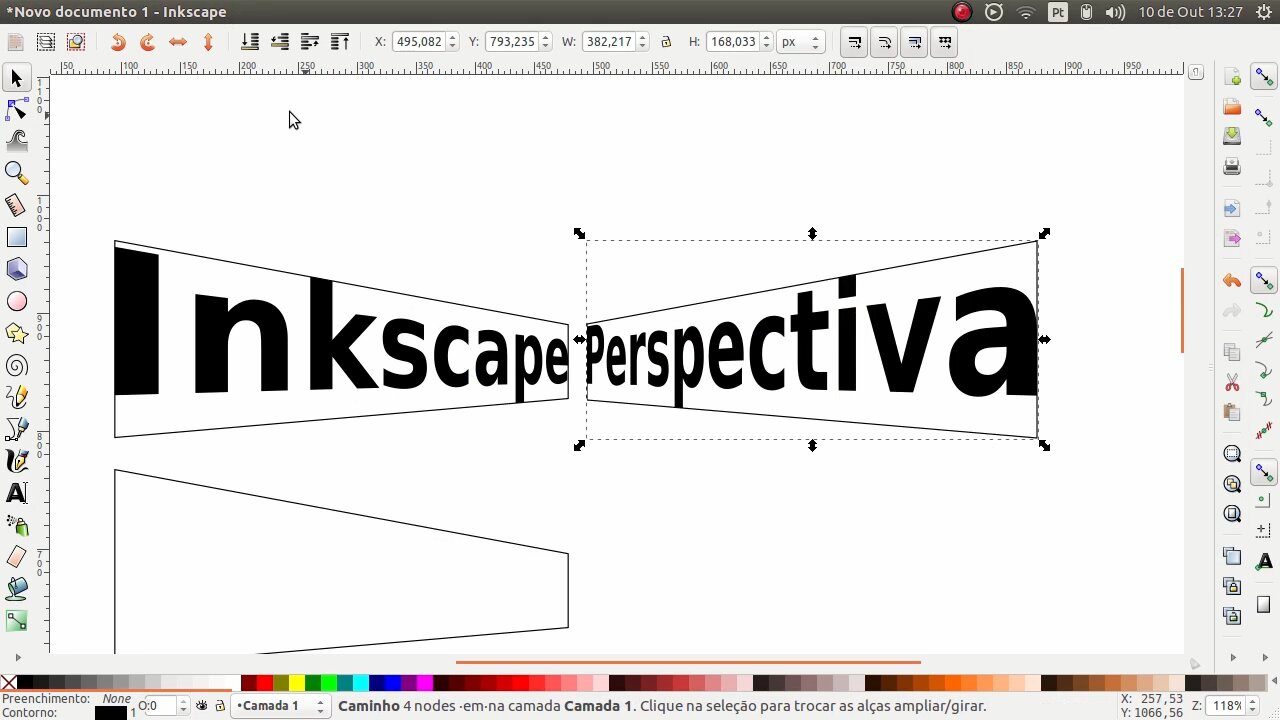The height and width of the screenshot is (720, 1280).
Task: Raise selection to top
Action: (x=340, y=42)
